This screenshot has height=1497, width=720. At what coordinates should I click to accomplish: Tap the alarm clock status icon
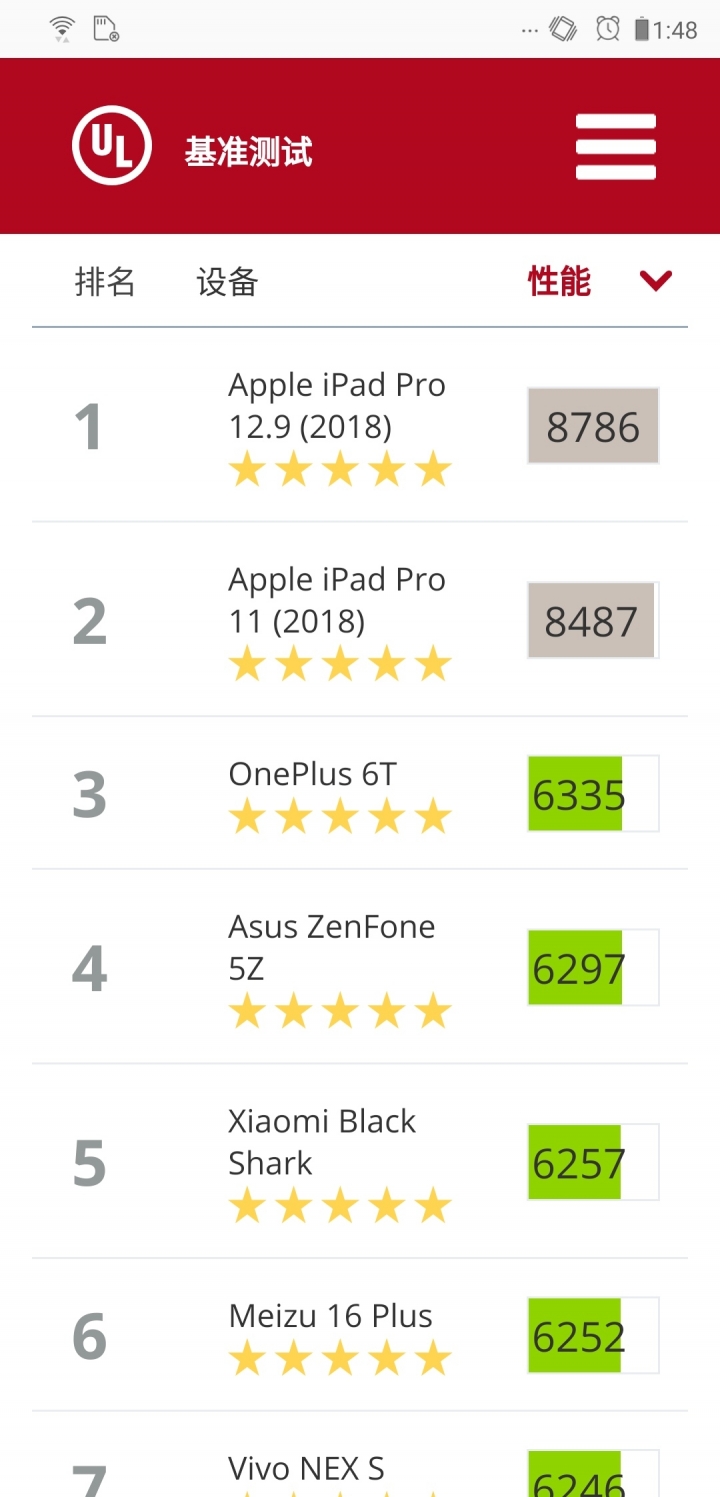608,29
